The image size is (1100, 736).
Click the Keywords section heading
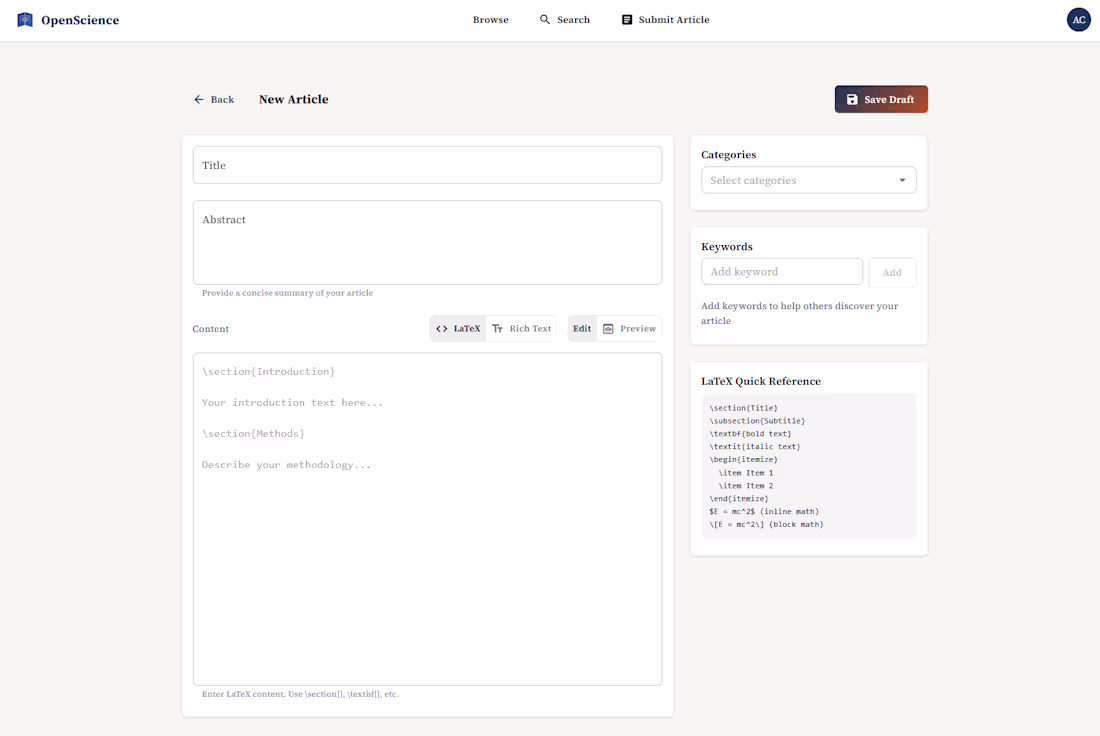point(727,246)
